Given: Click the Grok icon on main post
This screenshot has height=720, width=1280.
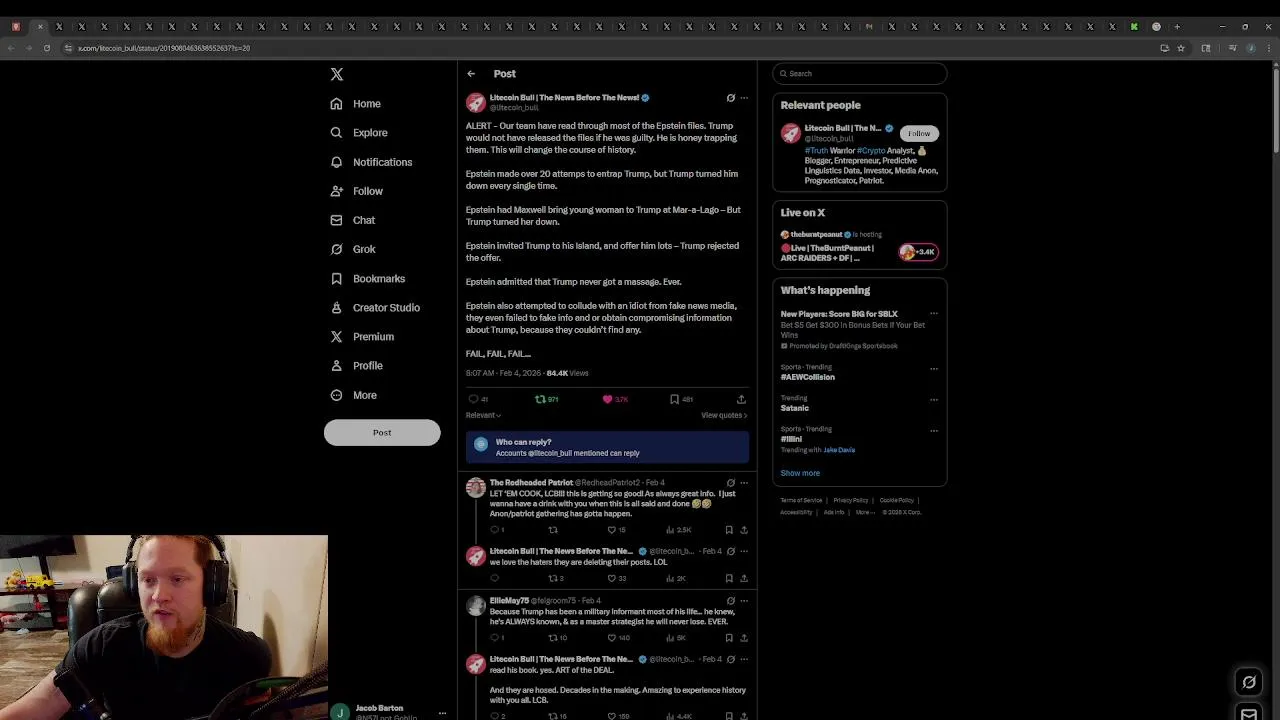Looking at the screenshot, I should [x=730, y=98].
